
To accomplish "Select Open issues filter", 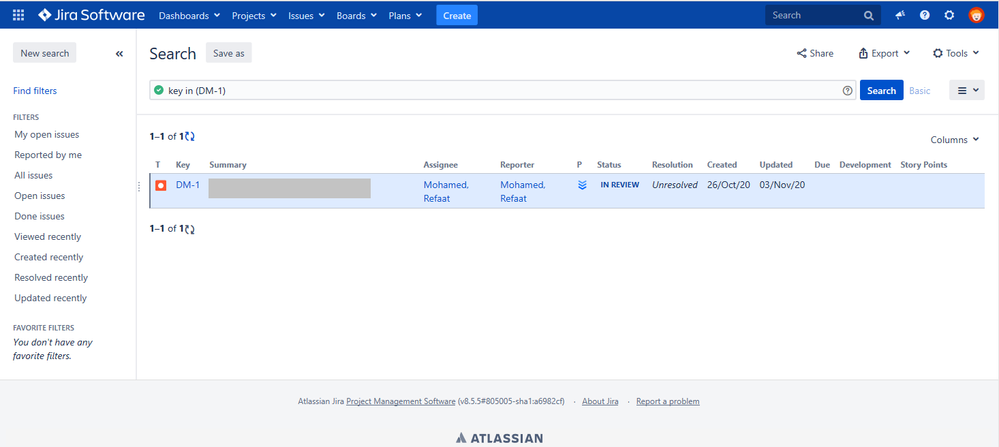I will click(40, 195).
